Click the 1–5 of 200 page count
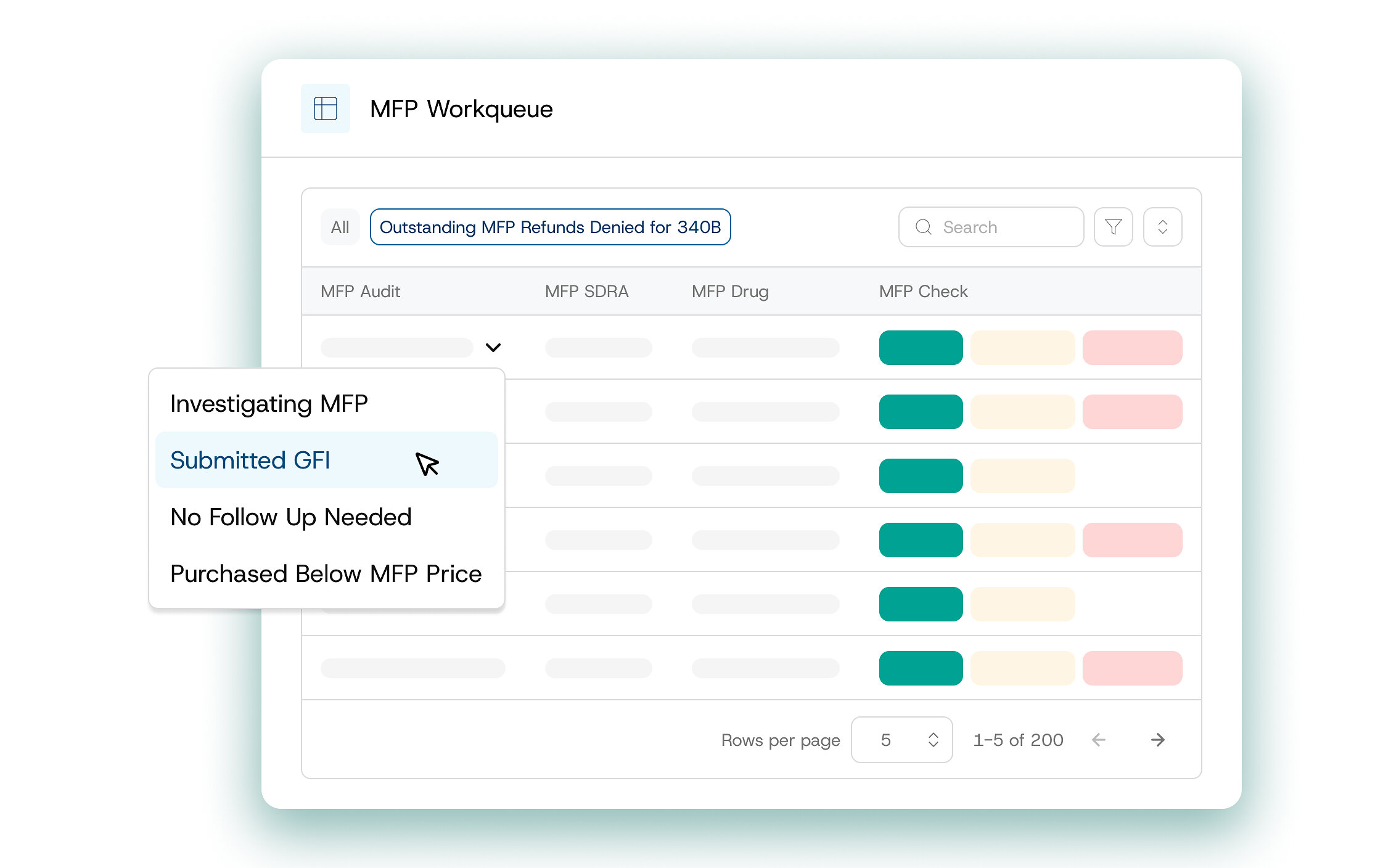Screen dimensions: 1391x868 pos(1018,740)
